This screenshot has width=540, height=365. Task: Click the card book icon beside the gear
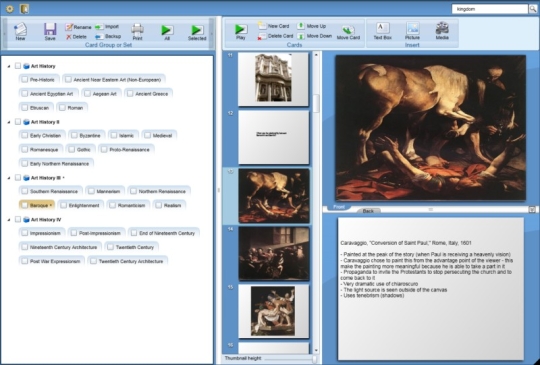pyautogui.click(x=24, y=9)
